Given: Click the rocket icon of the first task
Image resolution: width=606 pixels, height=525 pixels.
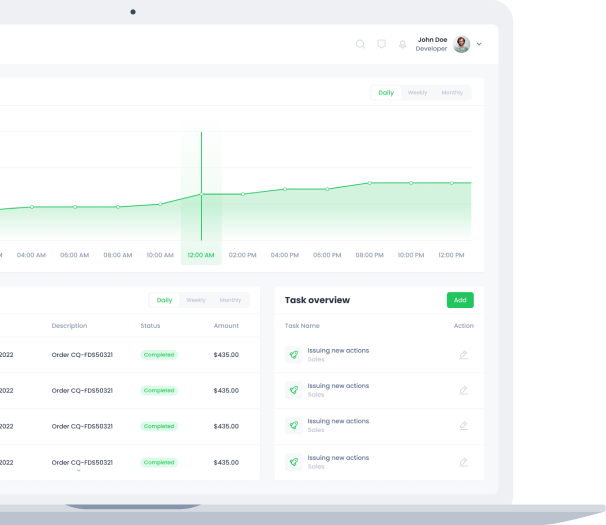Looking at the screenshot, I should [293, 355].
